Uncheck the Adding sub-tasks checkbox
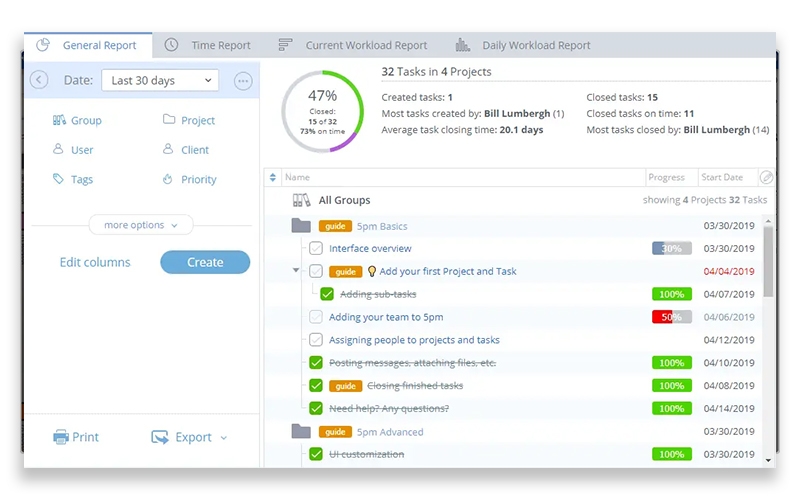This screenshot has height=500, width=800. tap(327, 294)
